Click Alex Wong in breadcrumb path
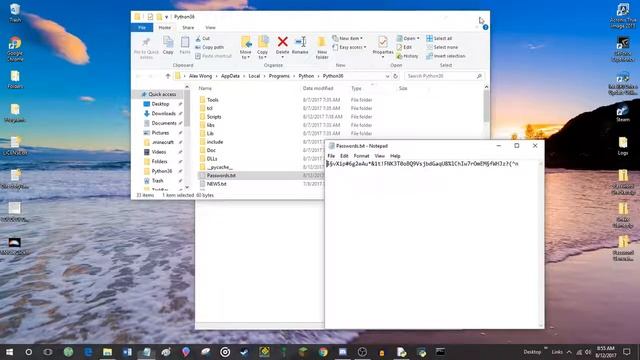640x360 pixels. tap(200, 76)
